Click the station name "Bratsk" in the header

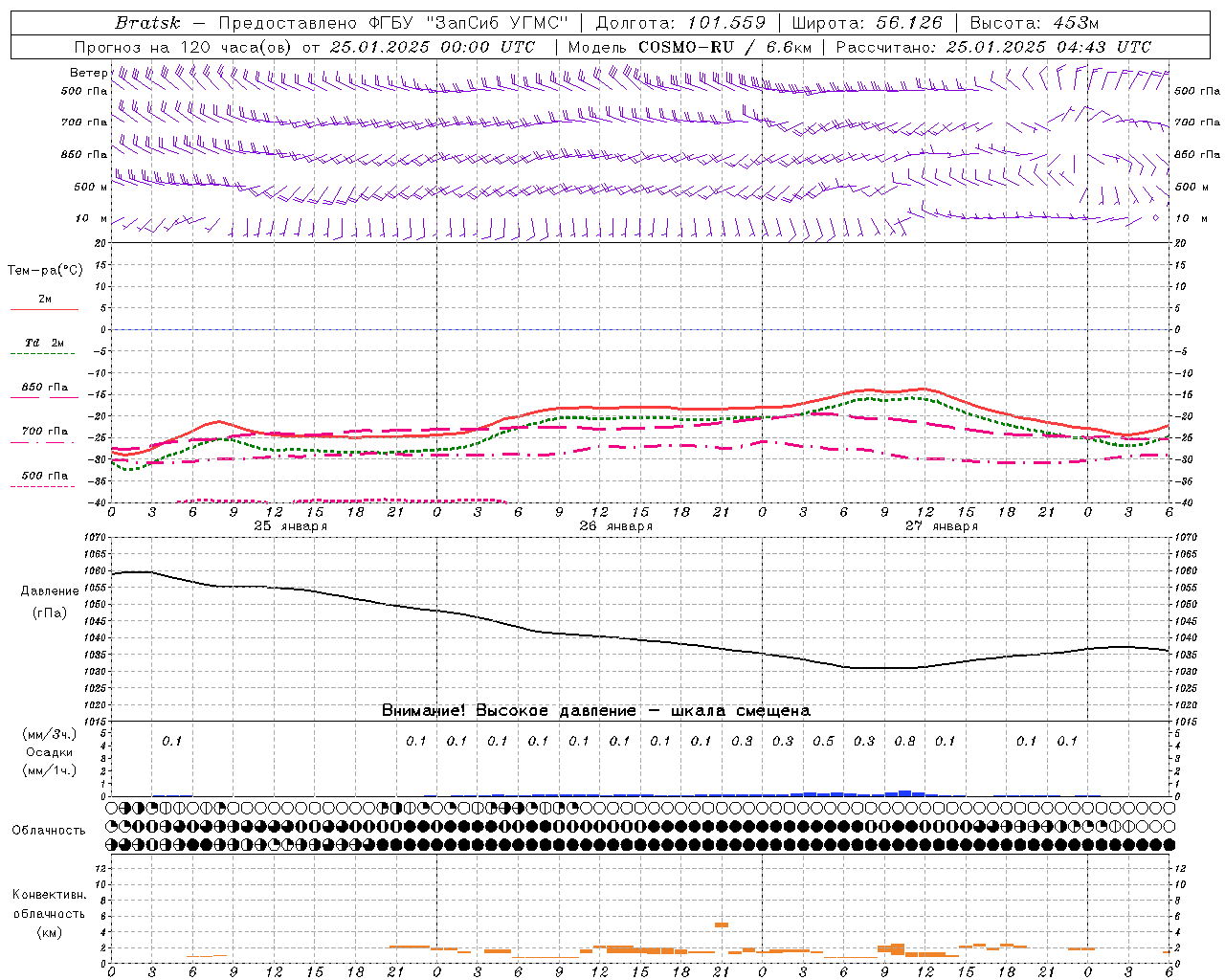(x=147, y=23)
